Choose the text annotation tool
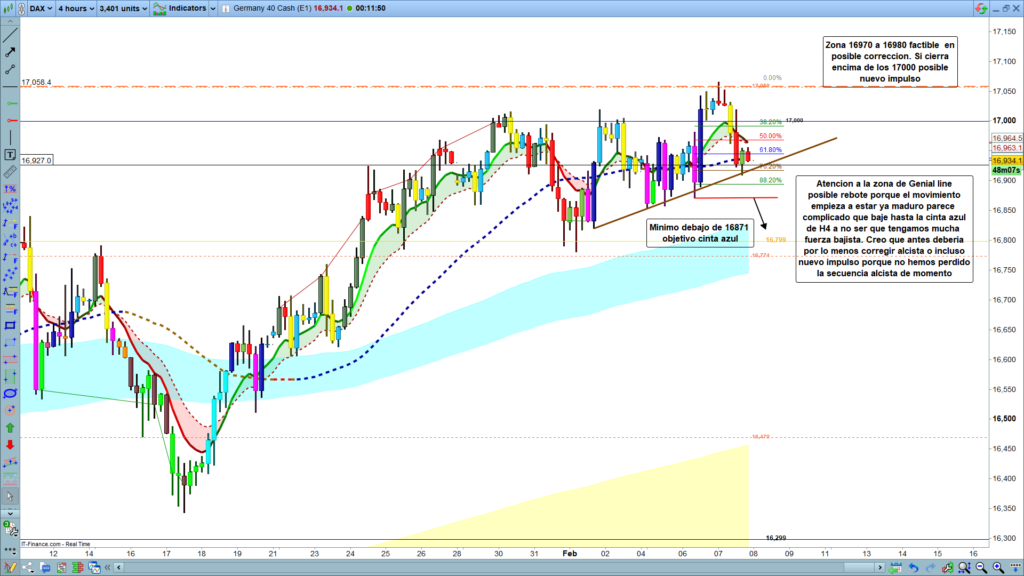Viewport: 1024px width, 576px height. pyautogui.click(x=10, y=154)
